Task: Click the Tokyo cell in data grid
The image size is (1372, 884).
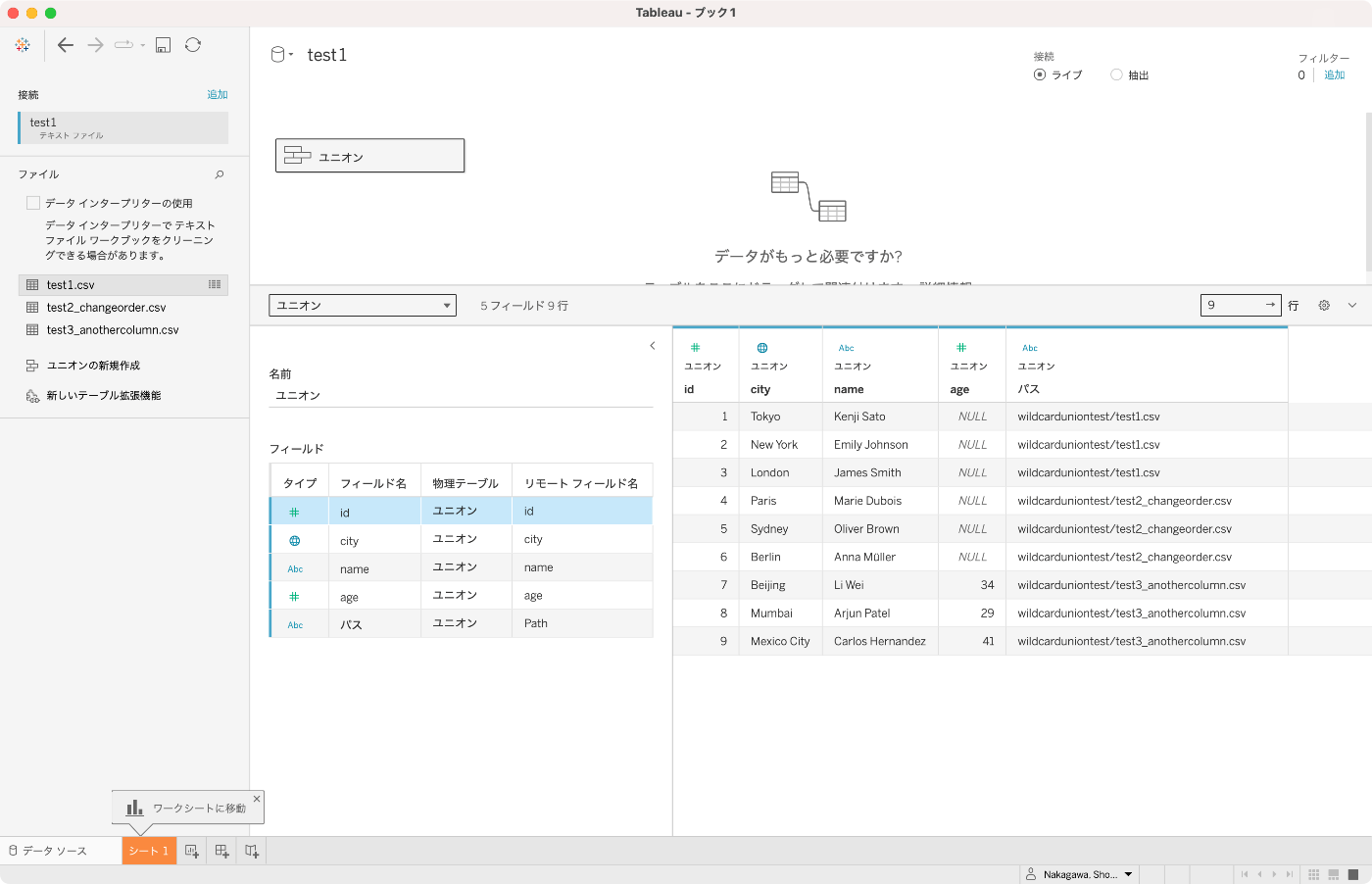Action: click(x=780, y=417)
